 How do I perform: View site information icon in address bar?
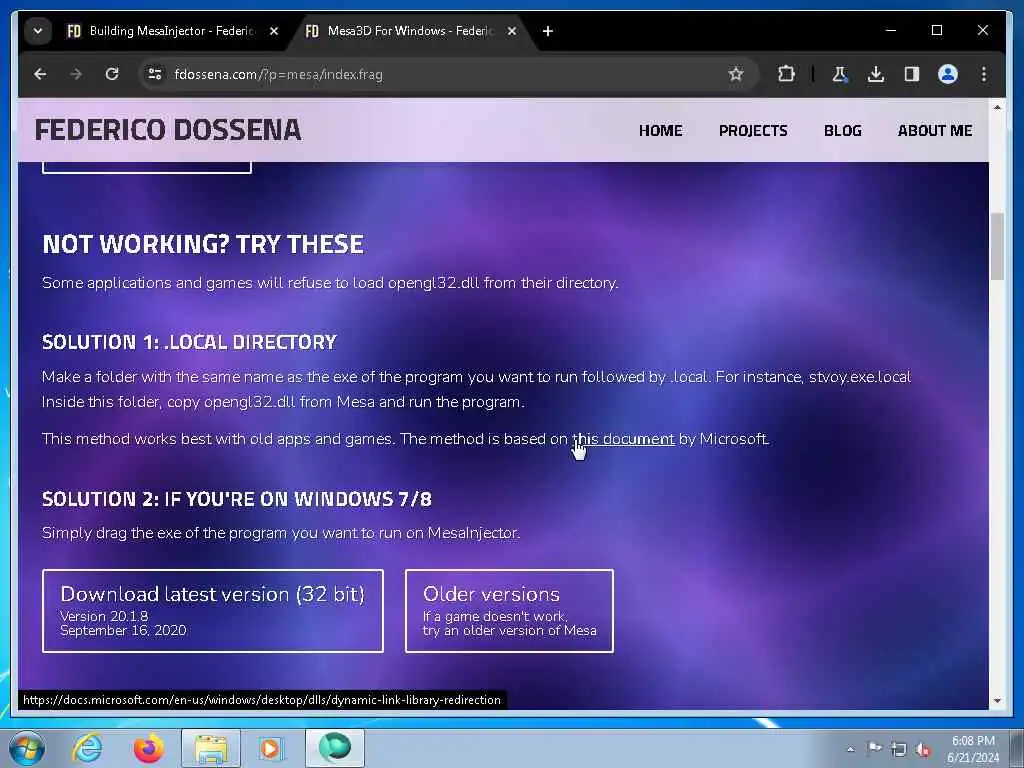155,74
